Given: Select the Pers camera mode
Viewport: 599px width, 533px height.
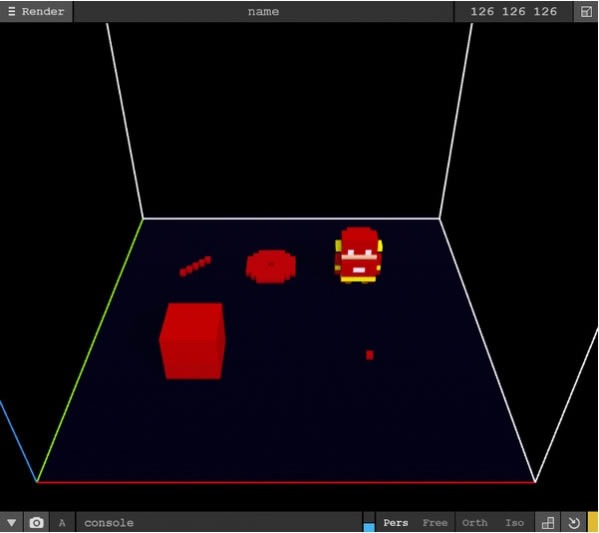Looking at the screenshot, I should point(395,522).
